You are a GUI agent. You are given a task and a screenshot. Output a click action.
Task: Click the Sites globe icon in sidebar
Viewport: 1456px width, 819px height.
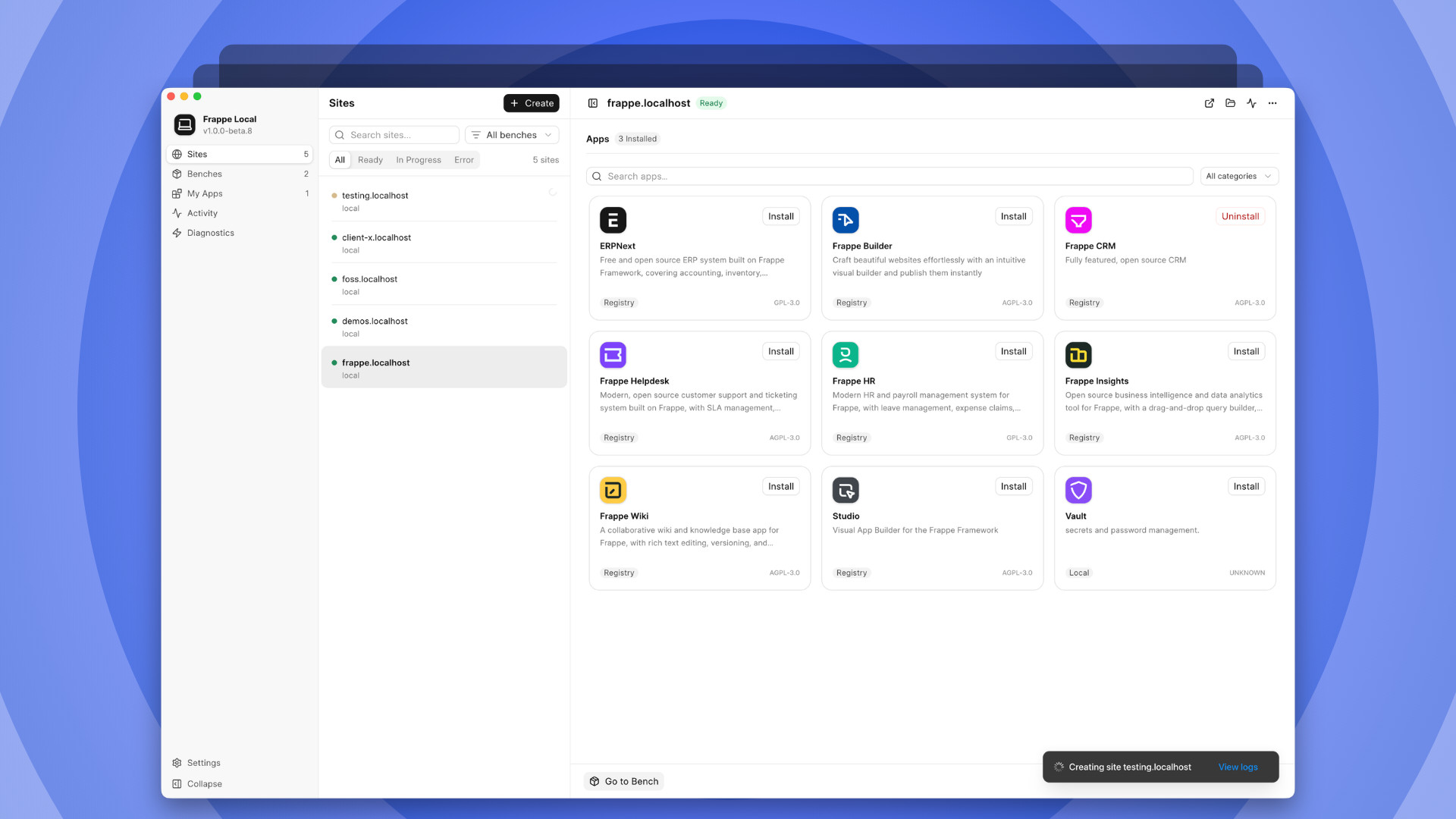[x=177, y=154]
